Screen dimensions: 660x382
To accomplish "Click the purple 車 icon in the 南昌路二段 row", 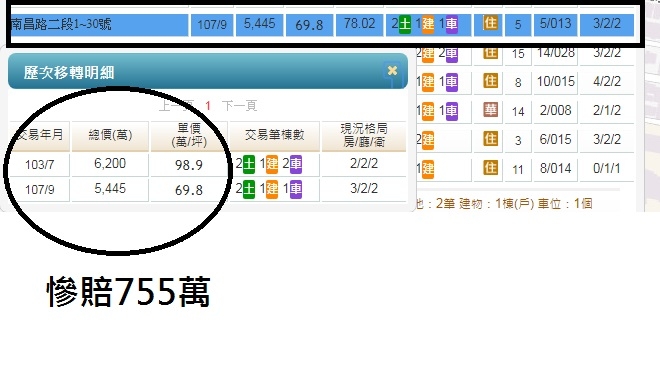I will [x=452, y=24].
